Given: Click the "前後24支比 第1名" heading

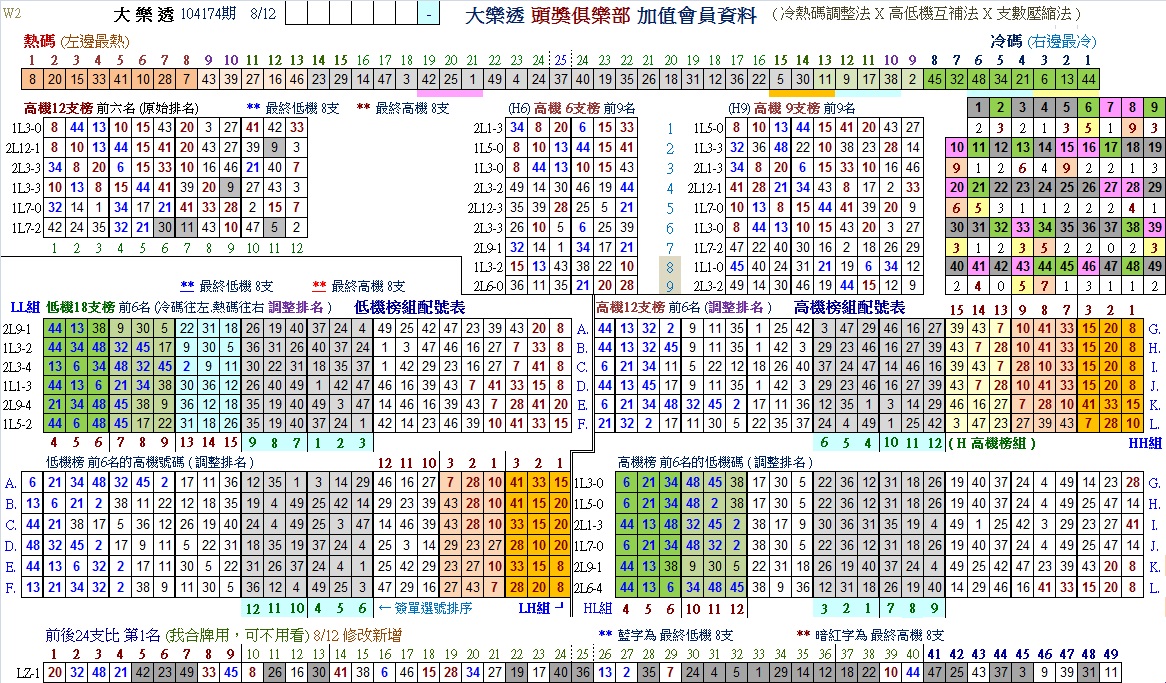Looking at the screenshot, I should click(x=102, y=636).
